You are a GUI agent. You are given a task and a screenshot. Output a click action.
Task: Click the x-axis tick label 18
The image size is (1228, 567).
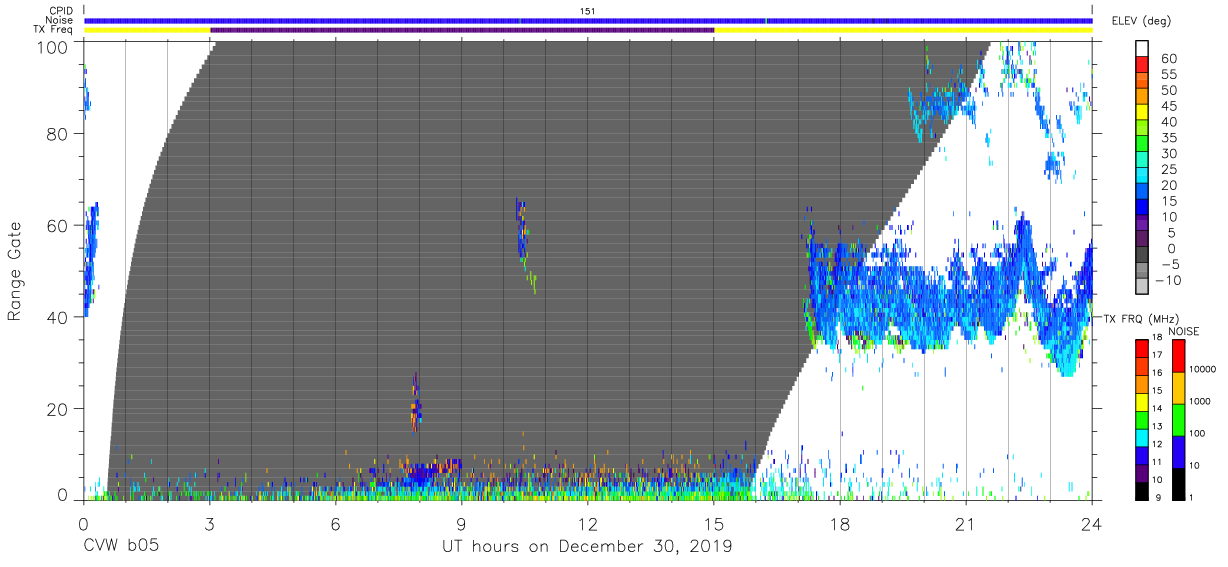tap(840, 522)
